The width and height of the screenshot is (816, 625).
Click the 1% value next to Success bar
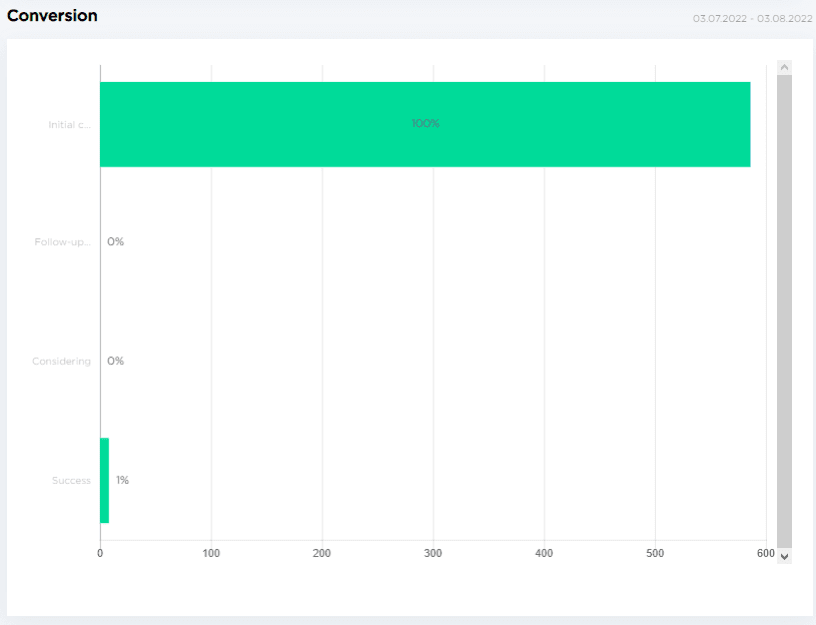click(122, 480)
